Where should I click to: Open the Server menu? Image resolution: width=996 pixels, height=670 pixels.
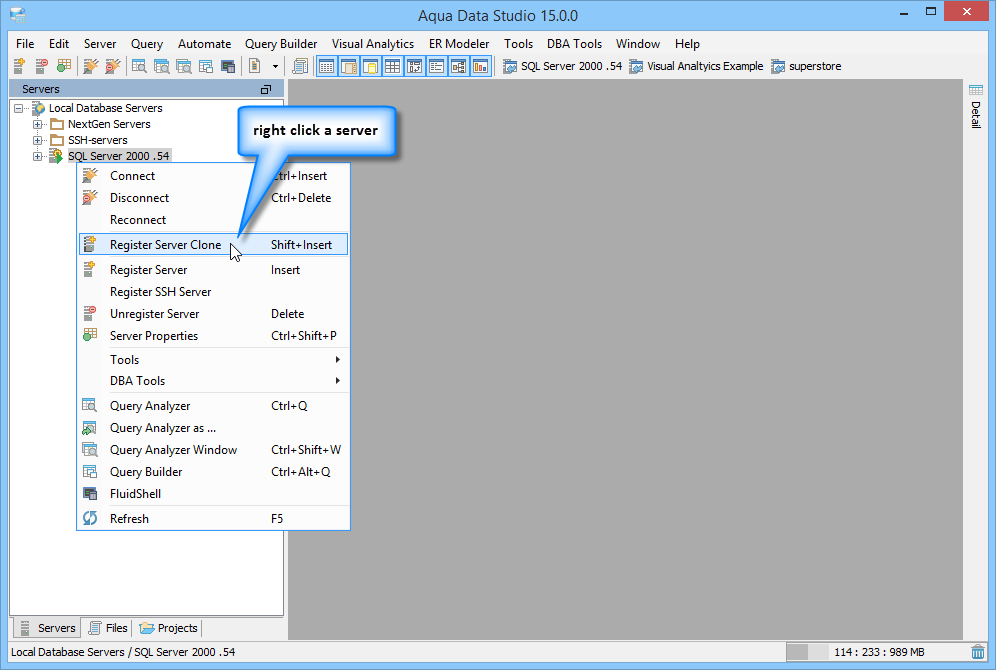coord(100,44)
